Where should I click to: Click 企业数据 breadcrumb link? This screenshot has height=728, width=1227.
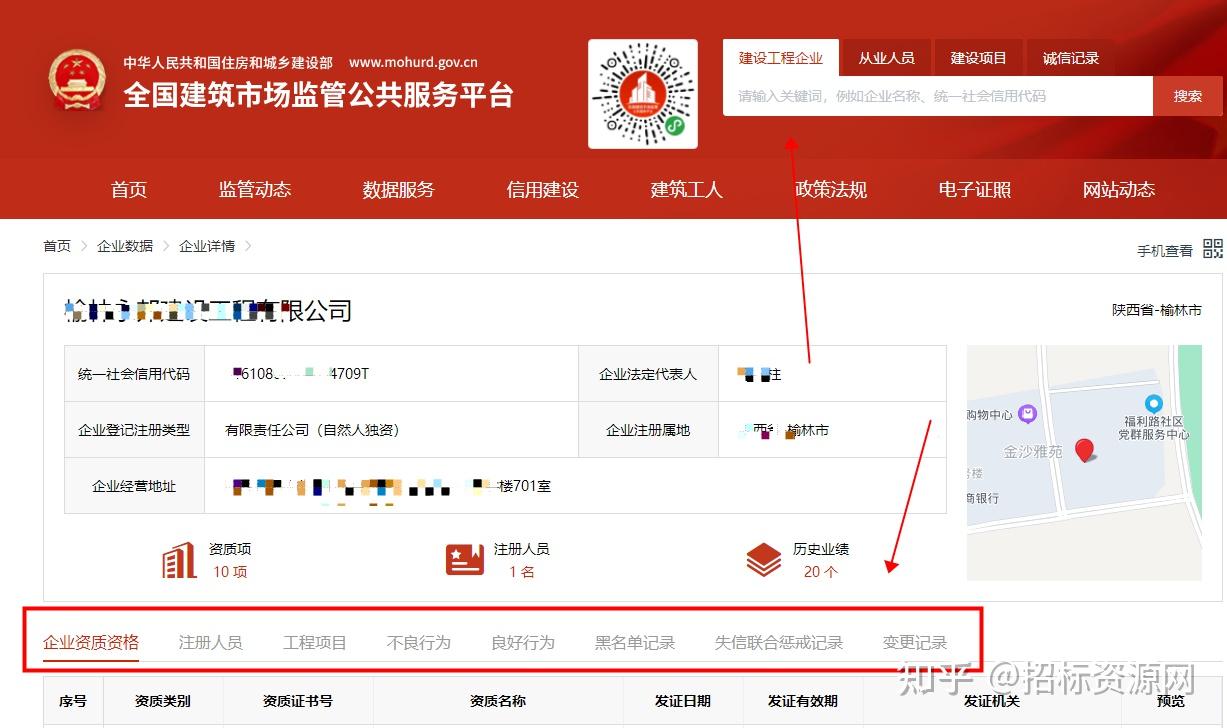click(x=125, y=246)
